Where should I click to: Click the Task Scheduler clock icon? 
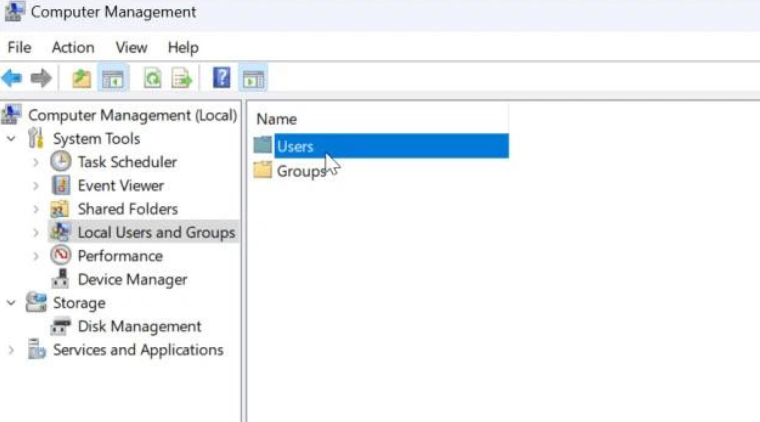61,161
